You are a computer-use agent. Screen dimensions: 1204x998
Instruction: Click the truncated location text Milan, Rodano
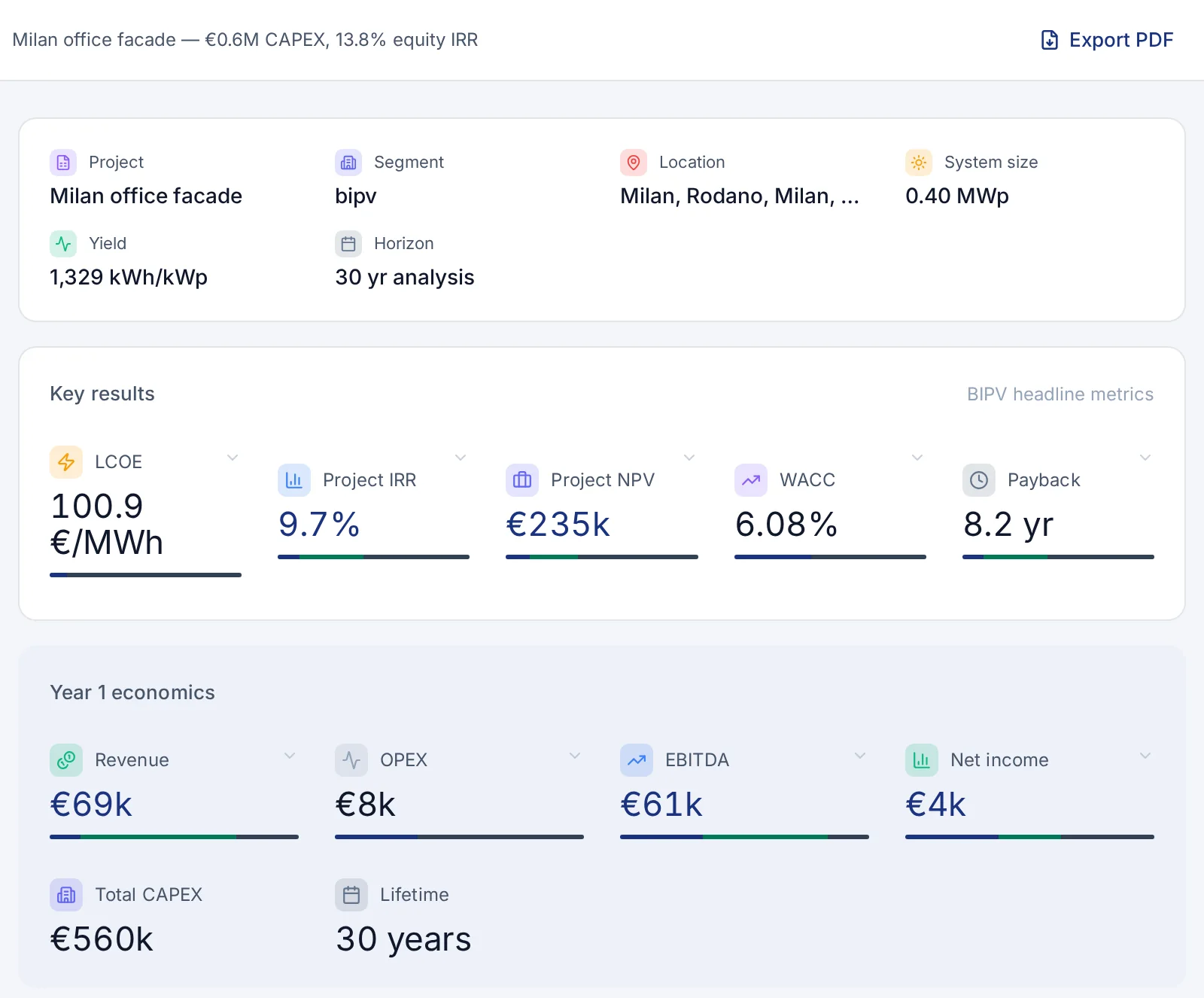pos(740,196)
